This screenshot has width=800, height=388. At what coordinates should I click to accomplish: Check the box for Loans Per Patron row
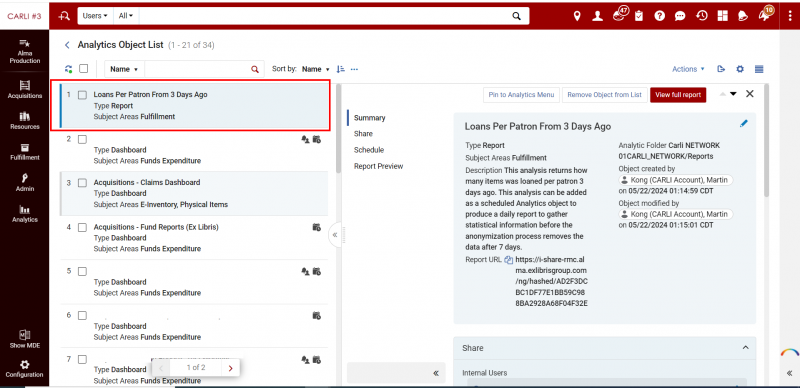point(82,95)
